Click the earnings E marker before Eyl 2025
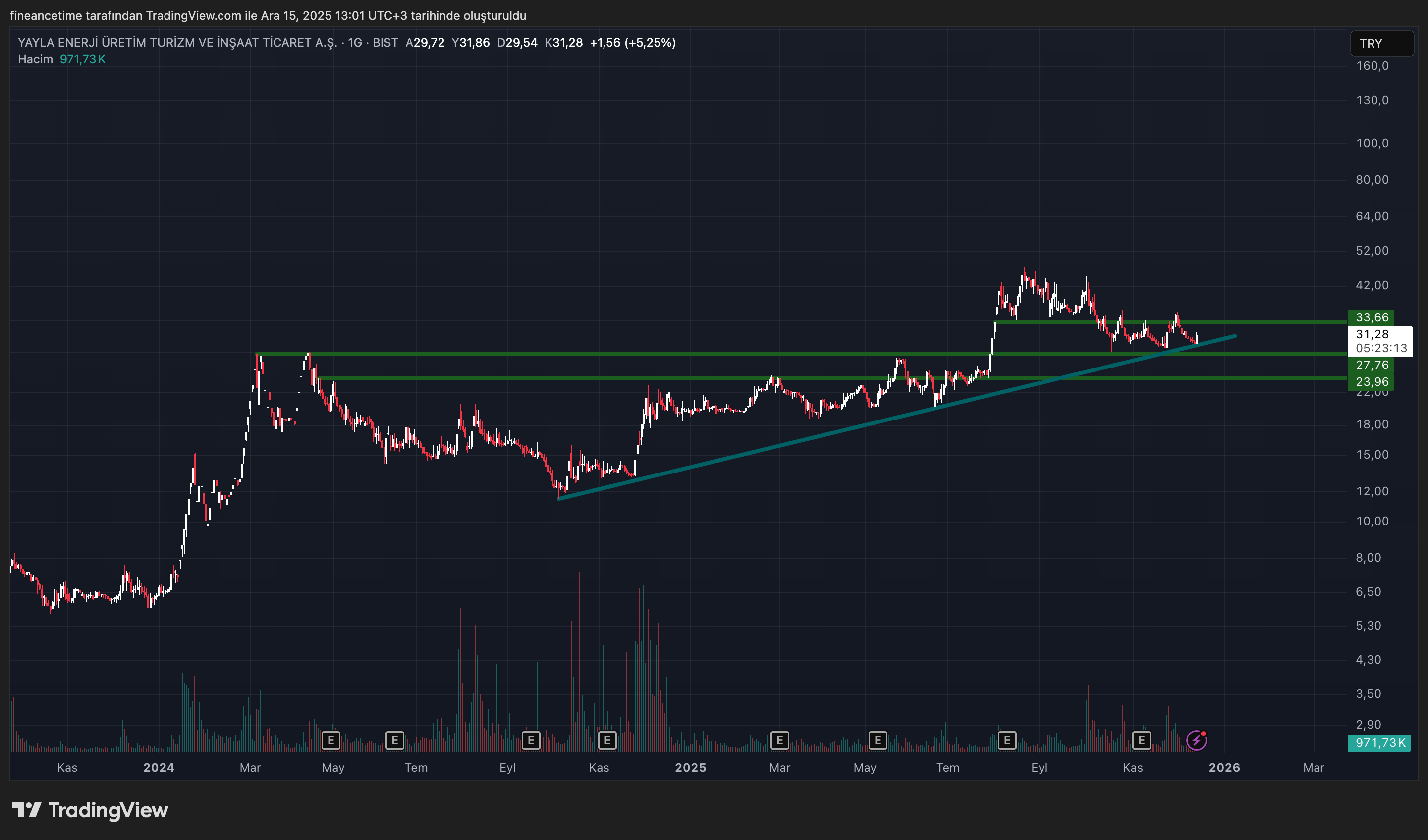 coord(1007,740)
